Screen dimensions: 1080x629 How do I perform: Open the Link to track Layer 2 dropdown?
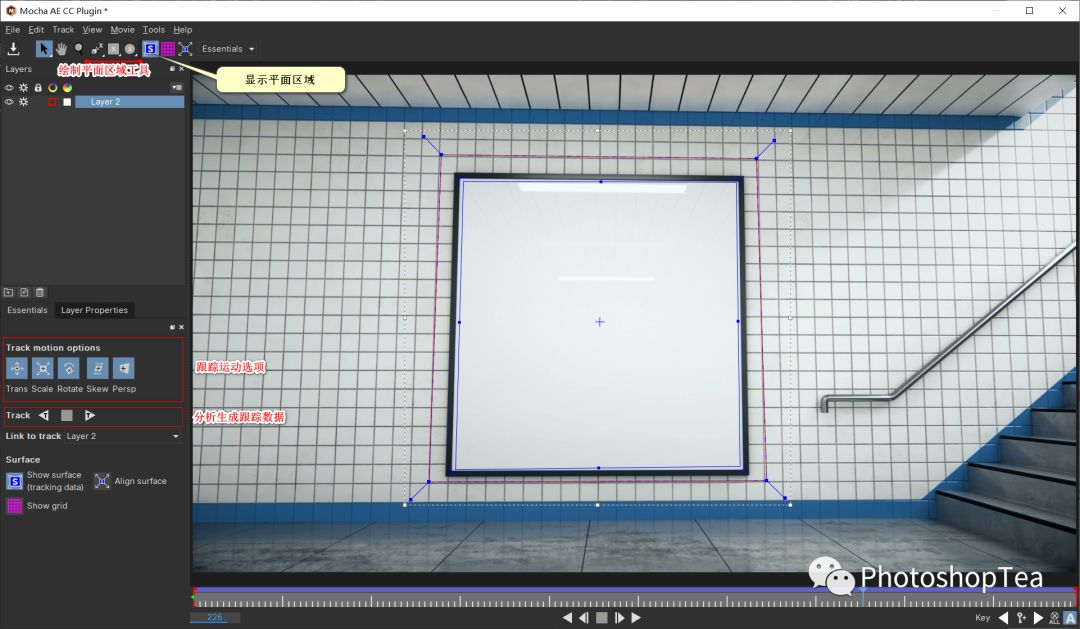point(123,436)
